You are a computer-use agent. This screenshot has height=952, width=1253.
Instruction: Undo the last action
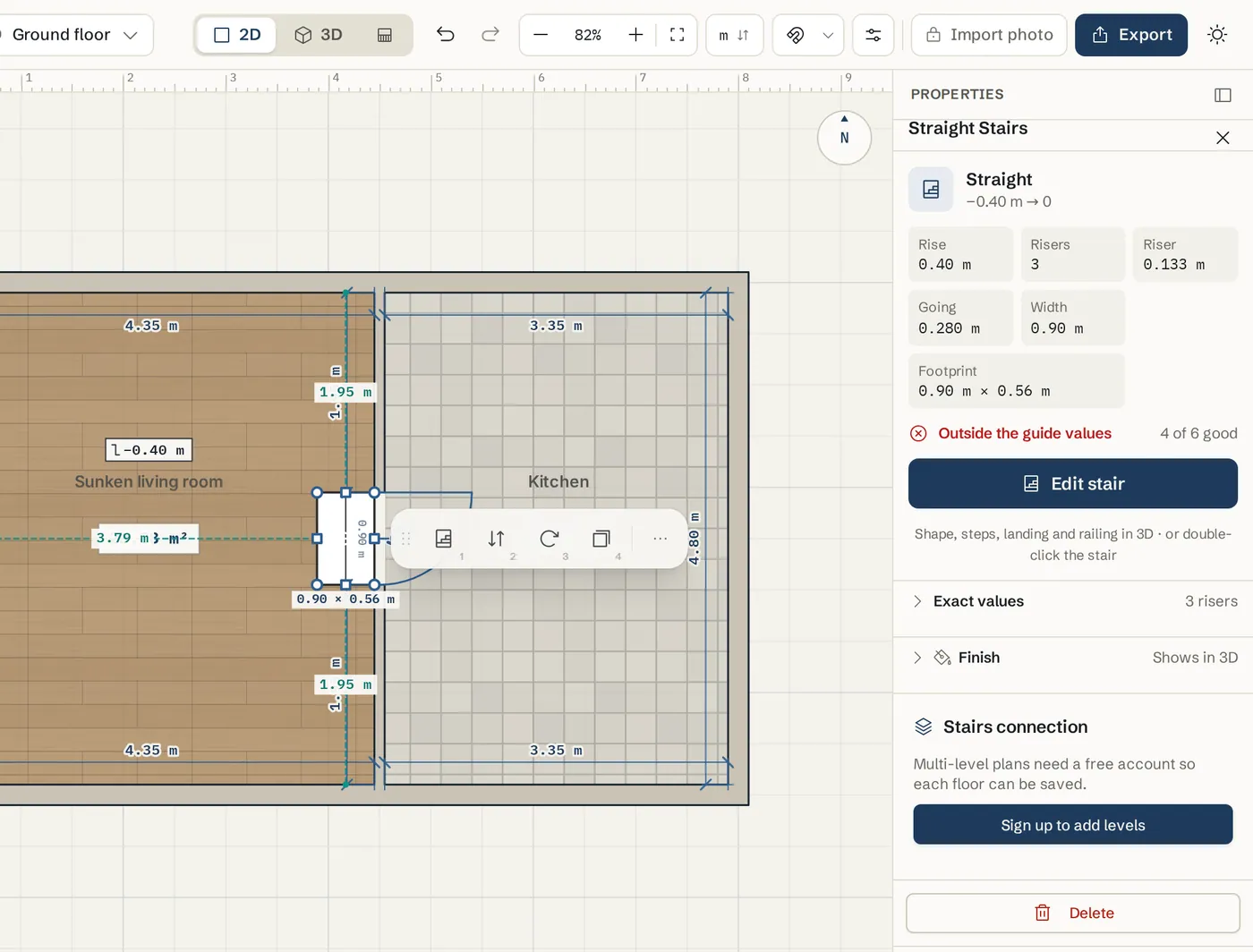[446, 35]
